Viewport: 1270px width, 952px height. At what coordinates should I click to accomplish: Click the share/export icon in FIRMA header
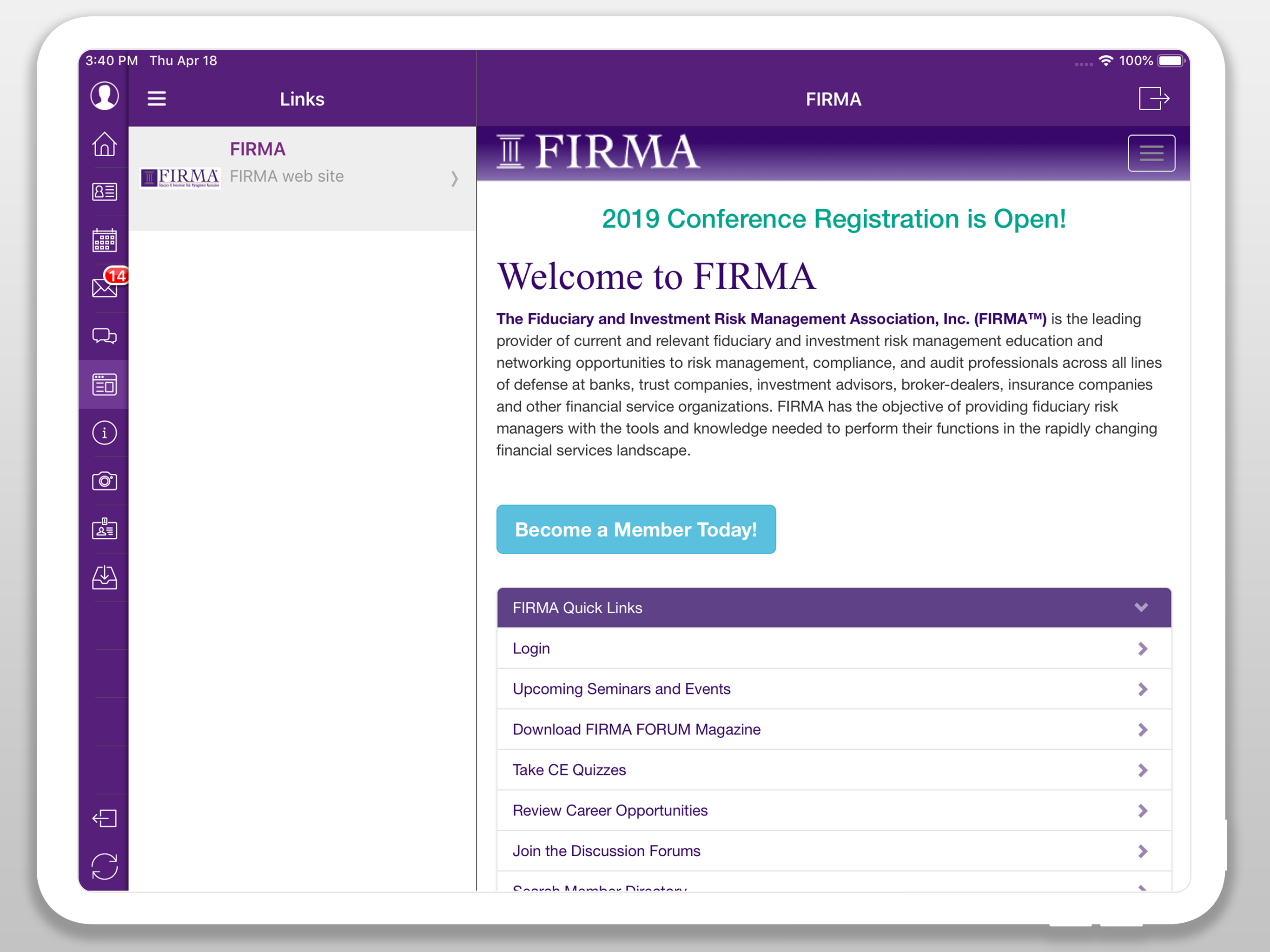[1154, 98]
